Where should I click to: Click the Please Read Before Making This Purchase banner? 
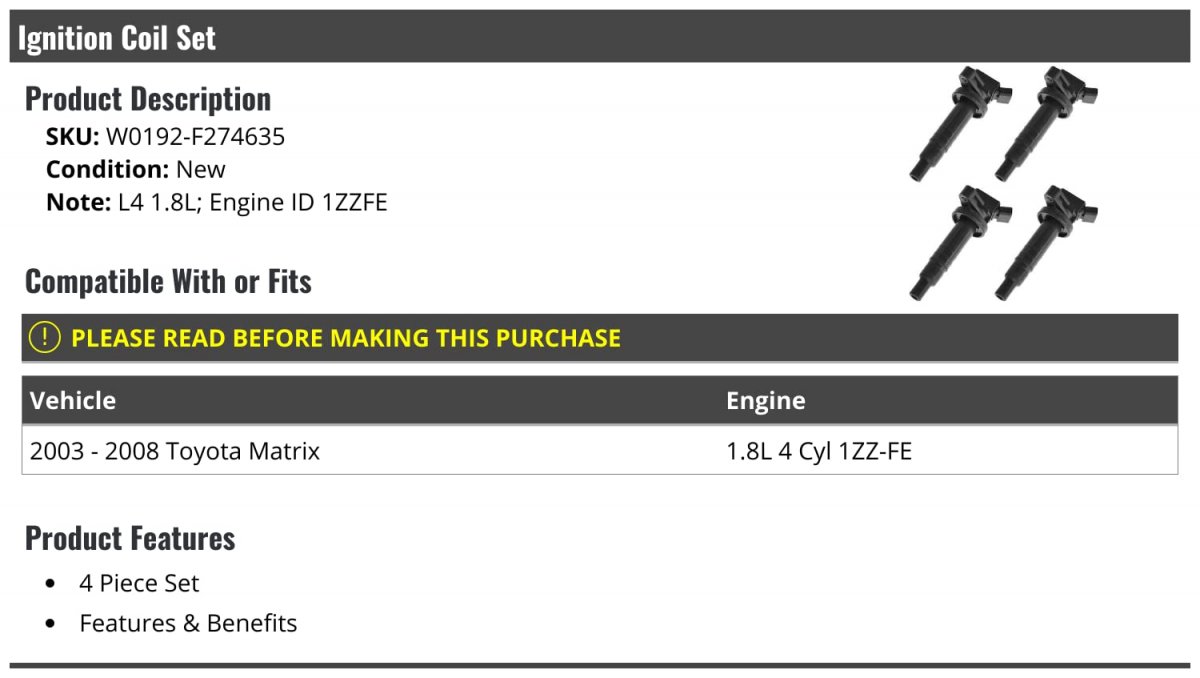coord(600,338)
